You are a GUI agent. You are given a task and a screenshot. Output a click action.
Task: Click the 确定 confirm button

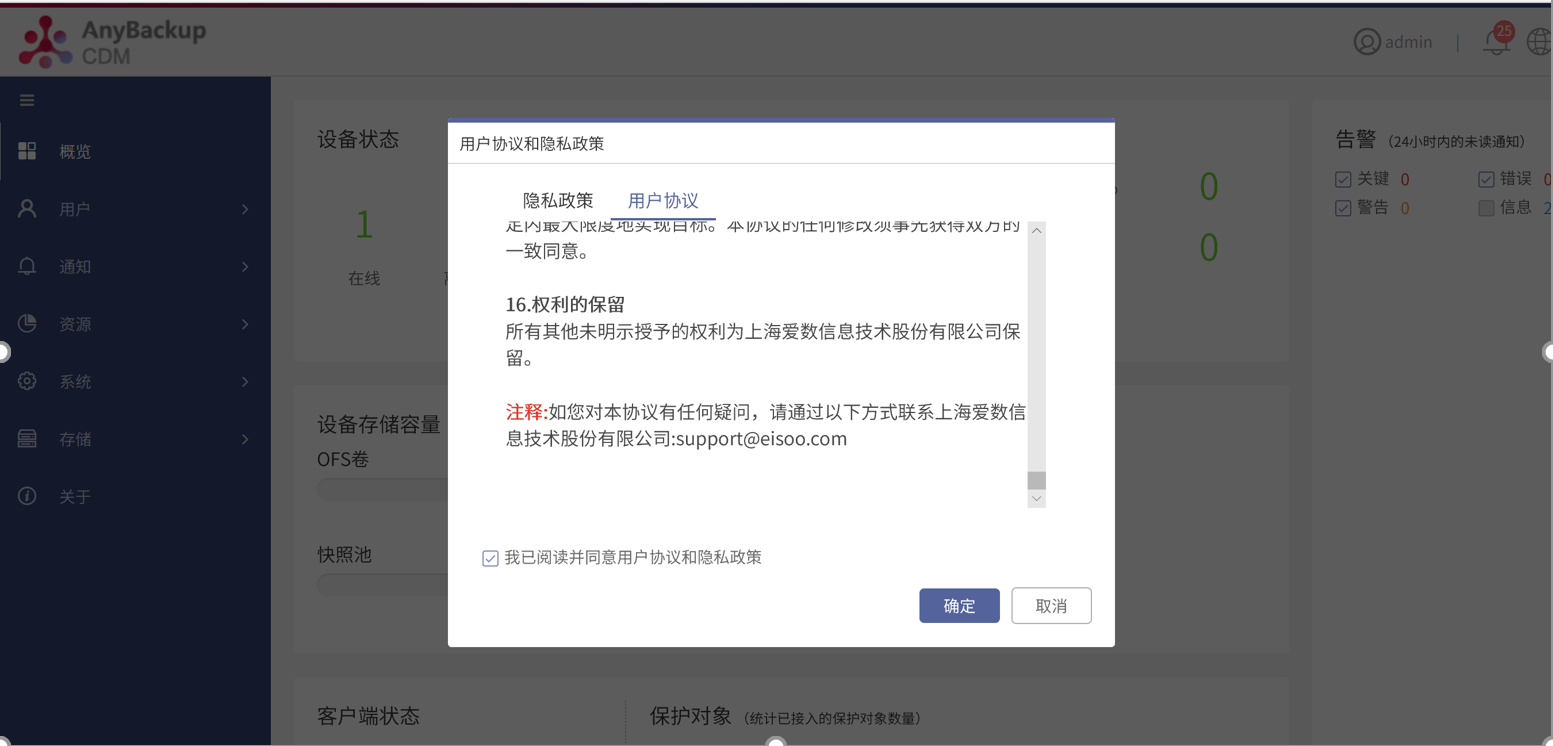959,605
